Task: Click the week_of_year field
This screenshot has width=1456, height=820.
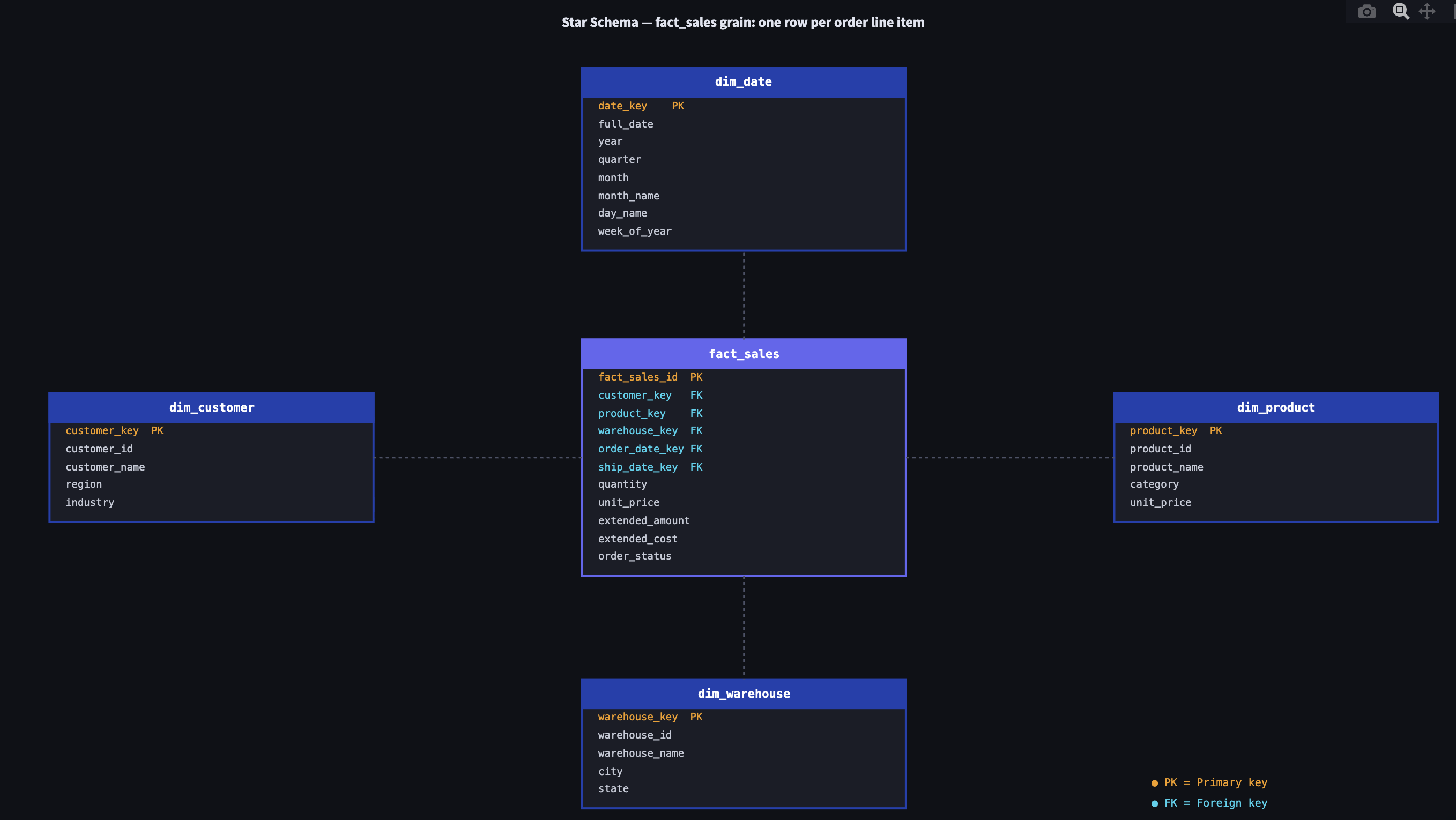Action: tap(635, 231)
